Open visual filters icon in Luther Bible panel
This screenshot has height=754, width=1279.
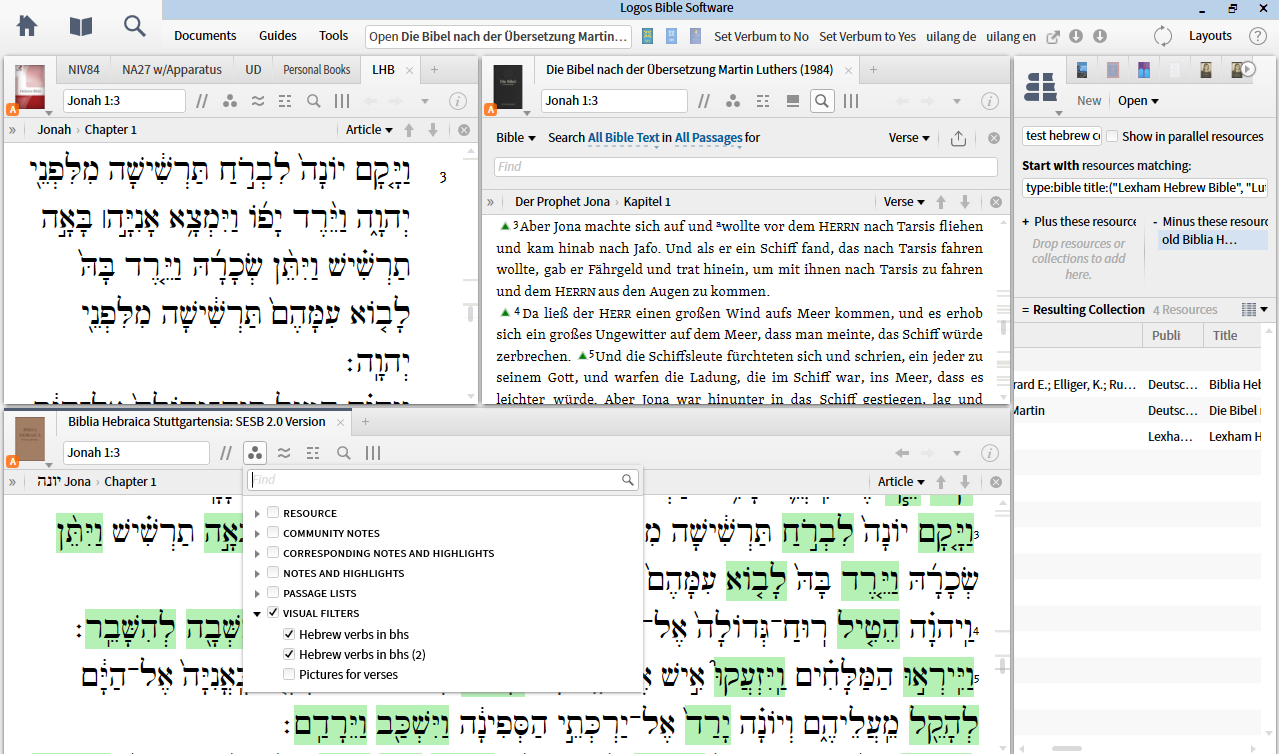733,101
